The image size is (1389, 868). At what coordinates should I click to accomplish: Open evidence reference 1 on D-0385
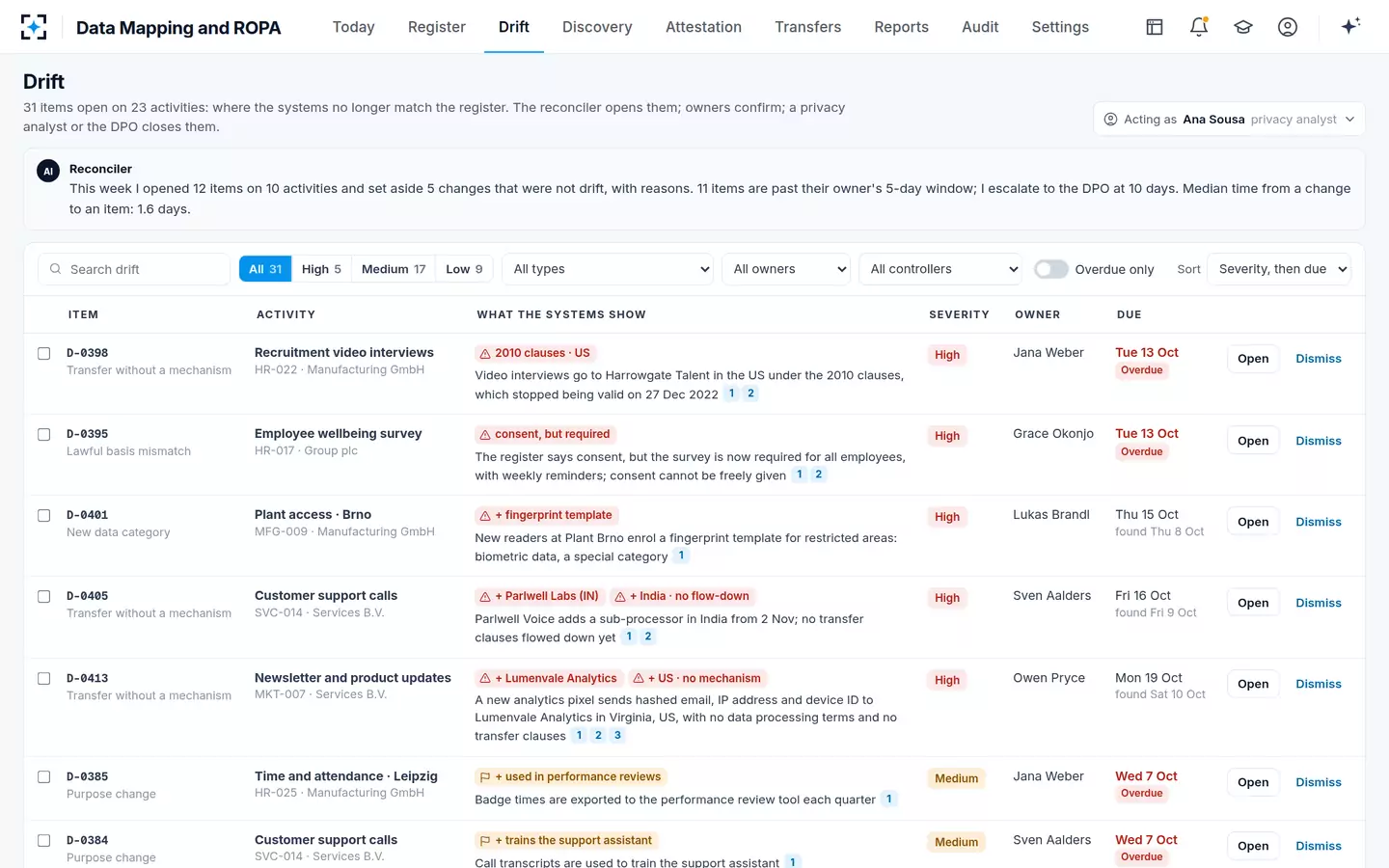click(889, 799)
